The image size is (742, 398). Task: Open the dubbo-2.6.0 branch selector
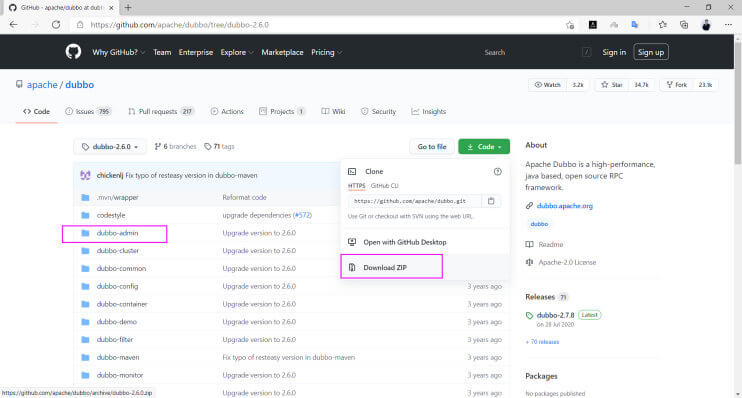point(110,147)
